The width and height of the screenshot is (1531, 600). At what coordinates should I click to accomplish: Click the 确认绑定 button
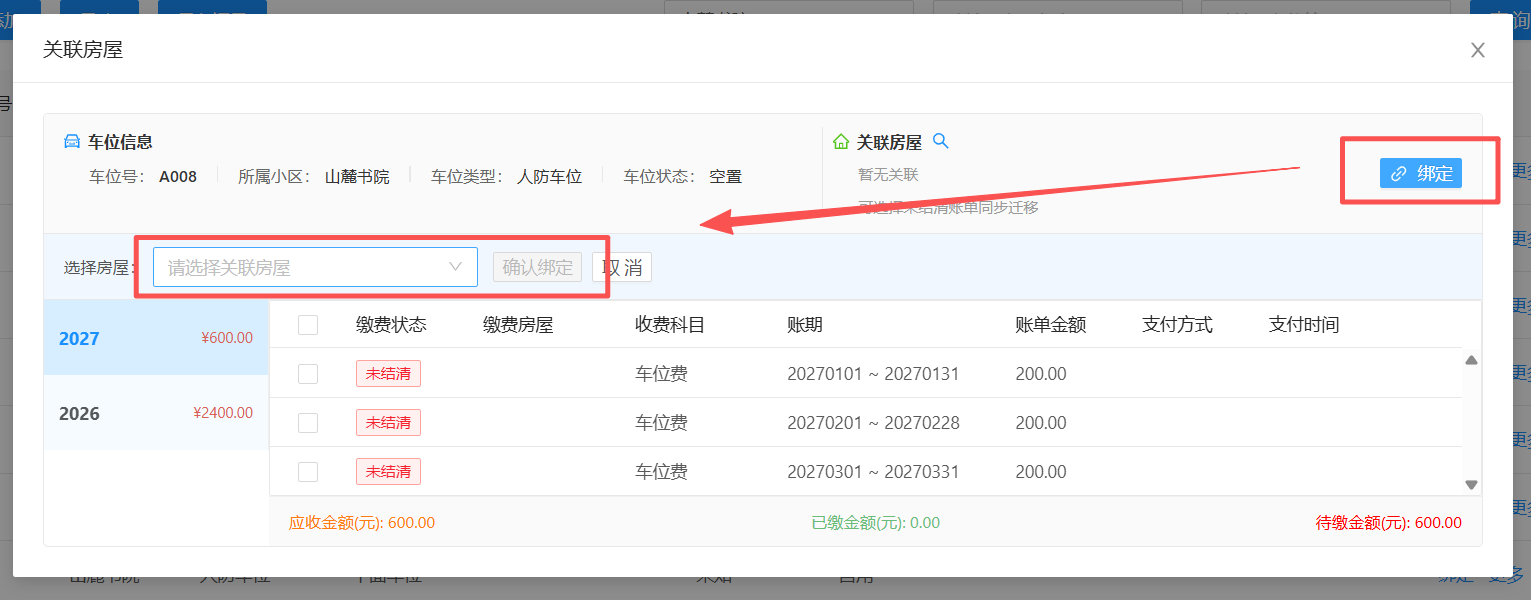537,267
